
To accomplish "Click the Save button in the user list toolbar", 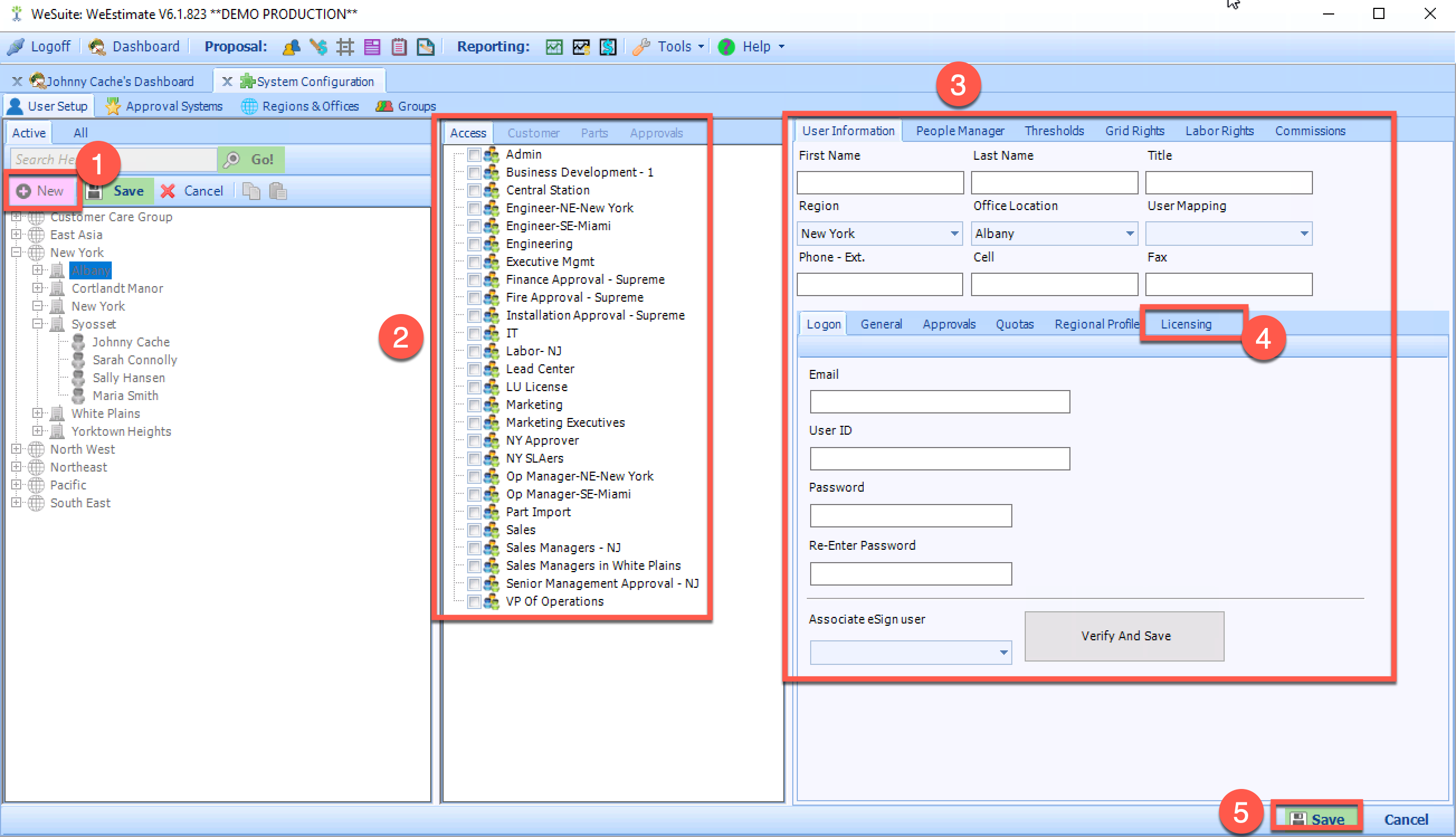I will pos(118,191).
